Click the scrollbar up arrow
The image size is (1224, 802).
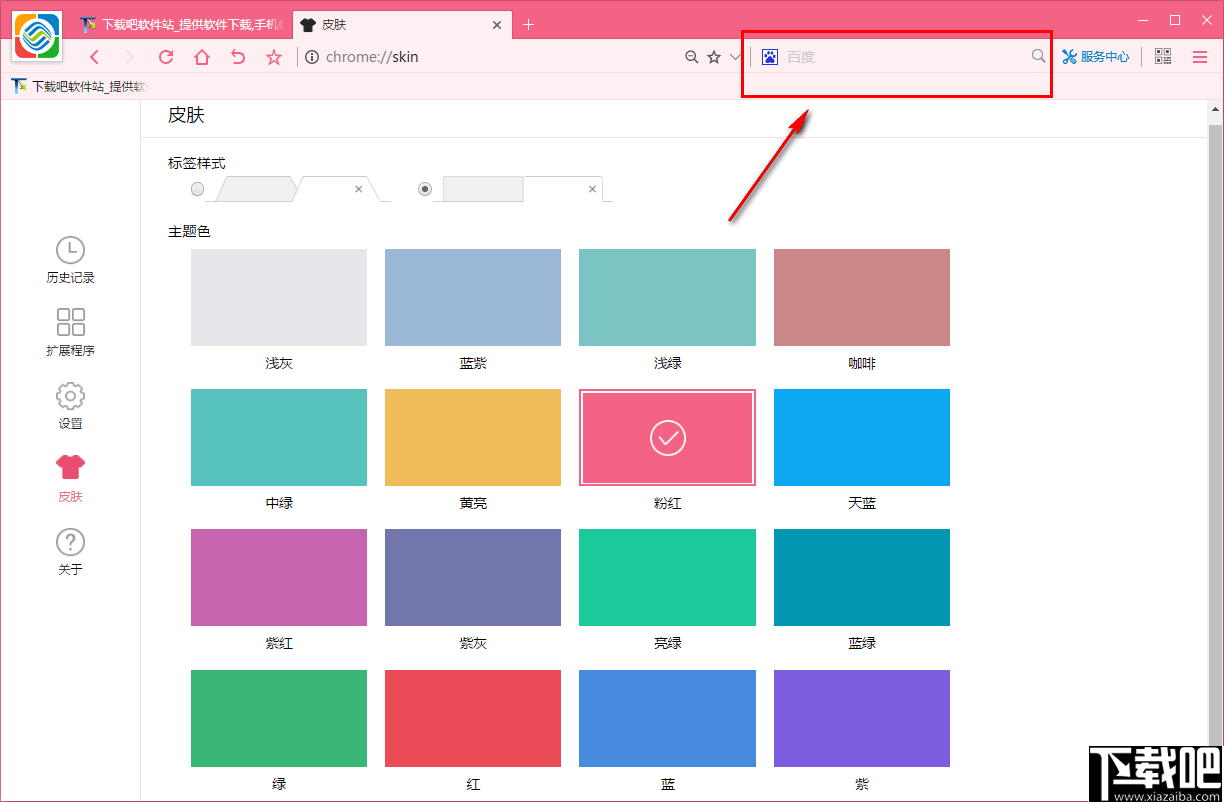(x=1215, y=108)
